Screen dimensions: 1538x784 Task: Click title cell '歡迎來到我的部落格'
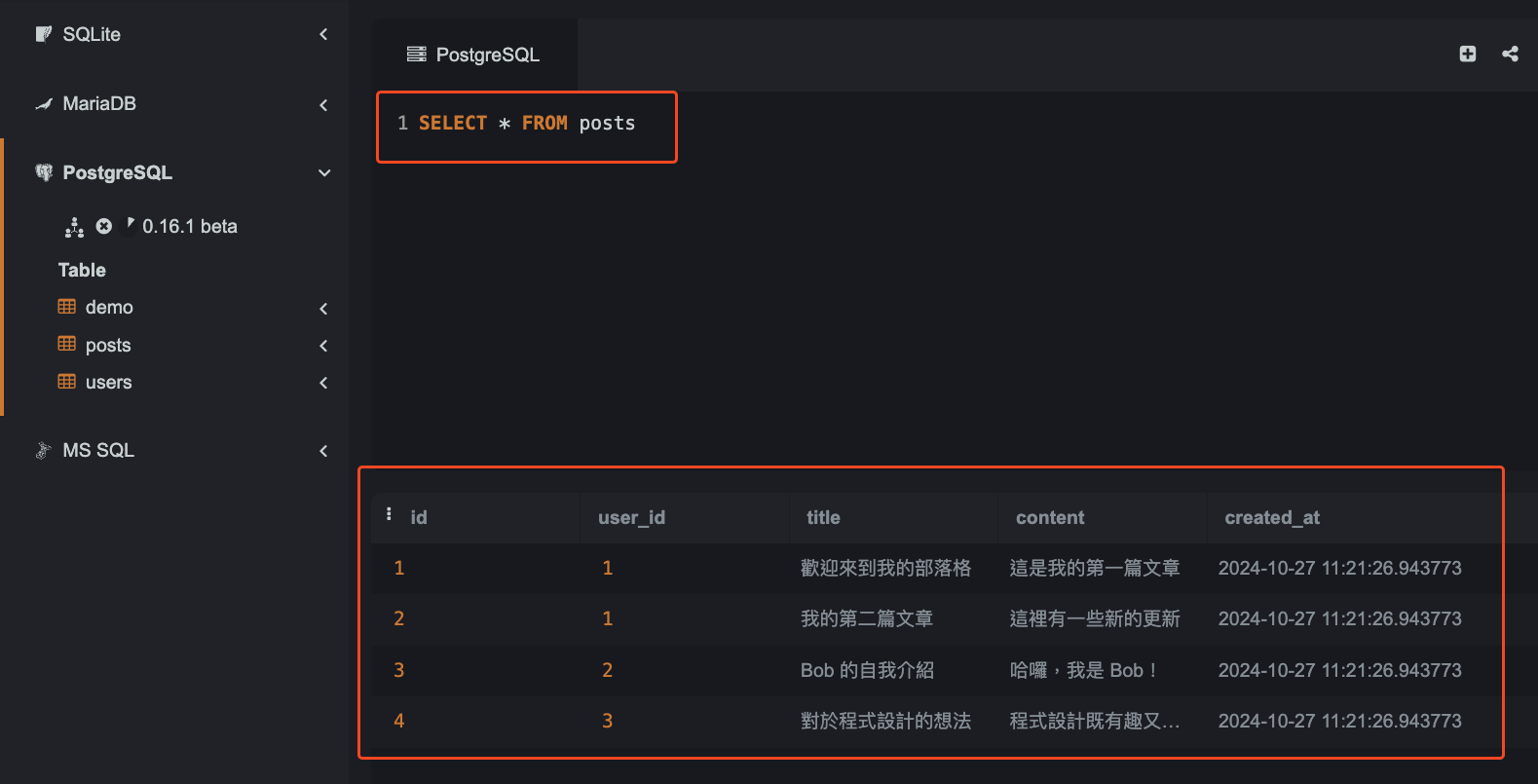coord(885,568)
